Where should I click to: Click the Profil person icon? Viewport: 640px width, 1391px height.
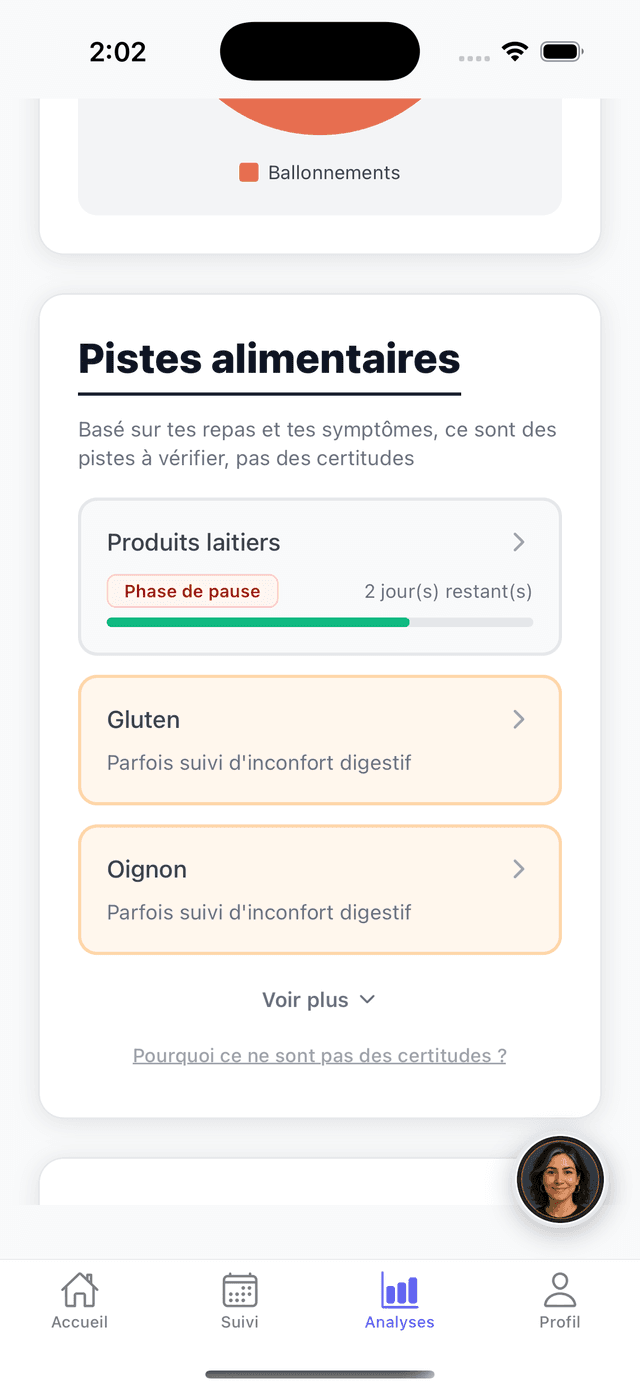tap(559, 1290)
